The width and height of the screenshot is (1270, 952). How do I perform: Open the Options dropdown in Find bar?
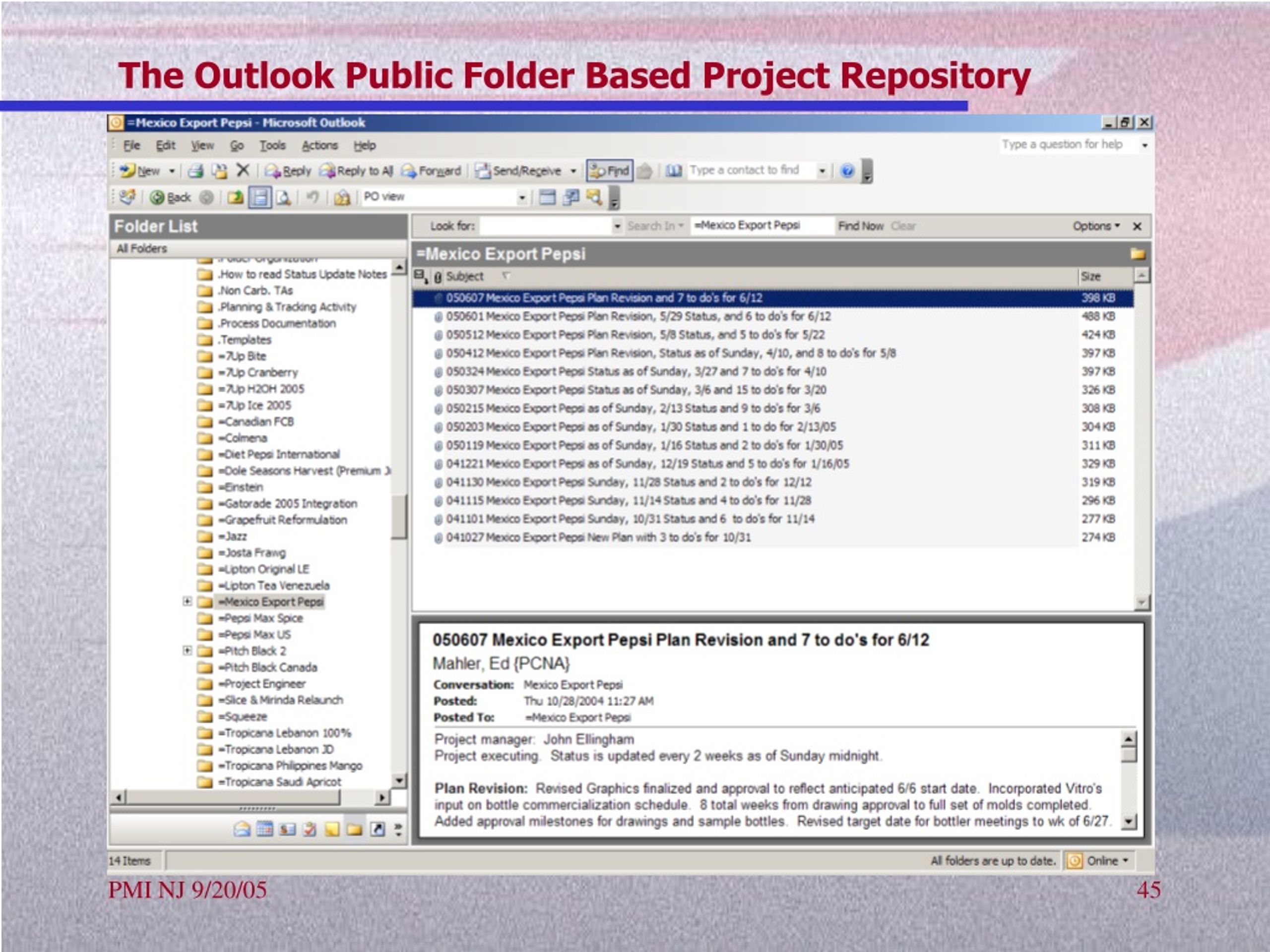(x=1096, y=226)
